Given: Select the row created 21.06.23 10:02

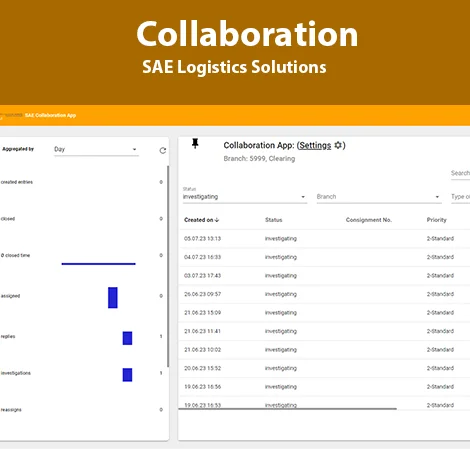Looking at the screenshot, I should pyautogui.click(x=324, y=350).
